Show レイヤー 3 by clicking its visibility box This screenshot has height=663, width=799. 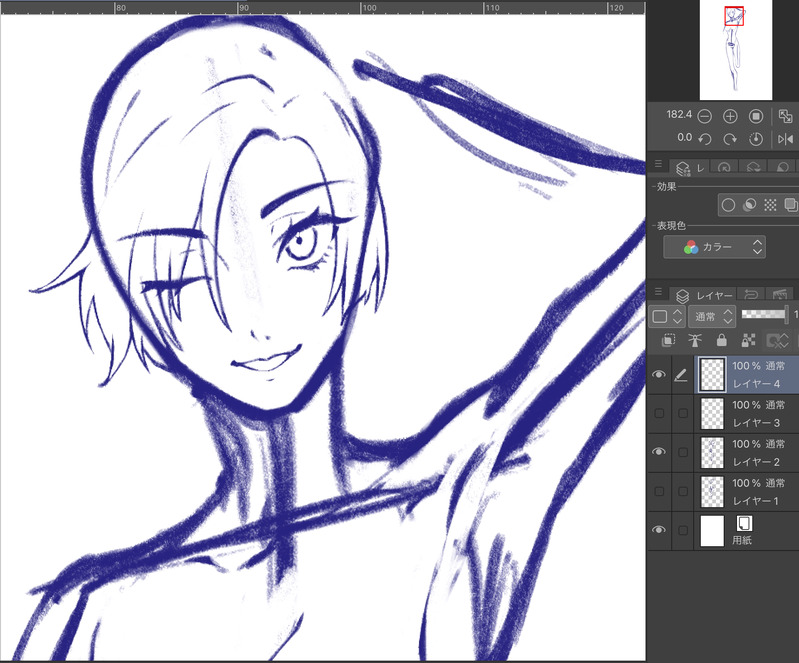click(x=659, y=413)
